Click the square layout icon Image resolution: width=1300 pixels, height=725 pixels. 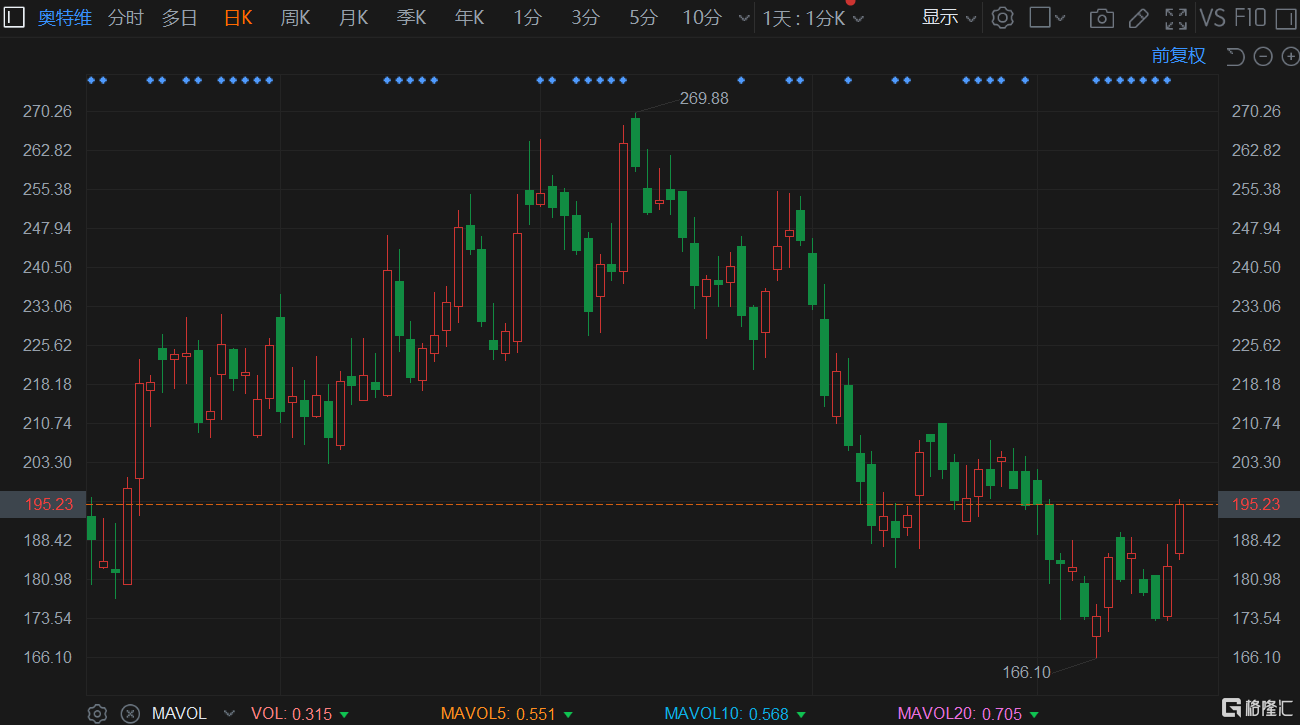(1040, 17)
